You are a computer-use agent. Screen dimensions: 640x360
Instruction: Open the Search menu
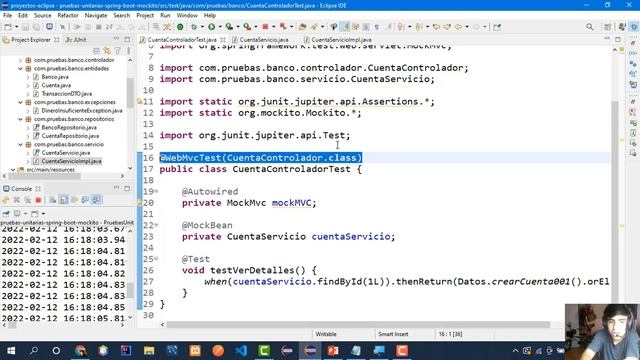(x=122, y=16)
